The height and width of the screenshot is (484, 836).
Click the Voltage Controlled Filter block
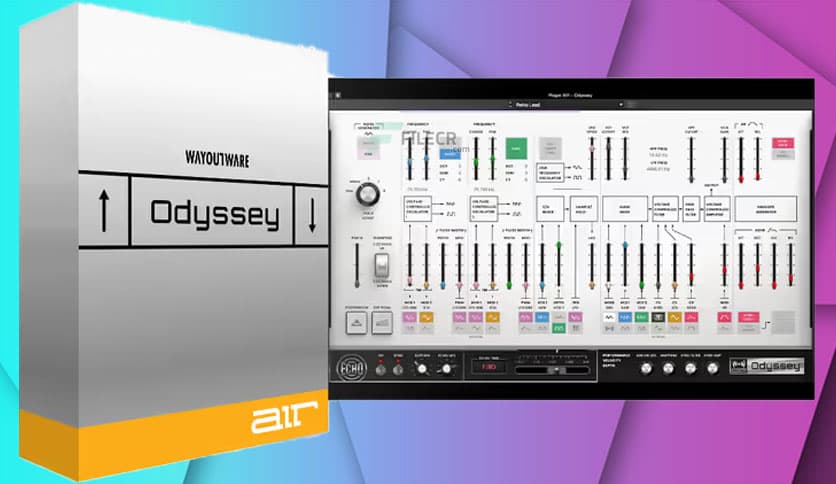point(665,209)
